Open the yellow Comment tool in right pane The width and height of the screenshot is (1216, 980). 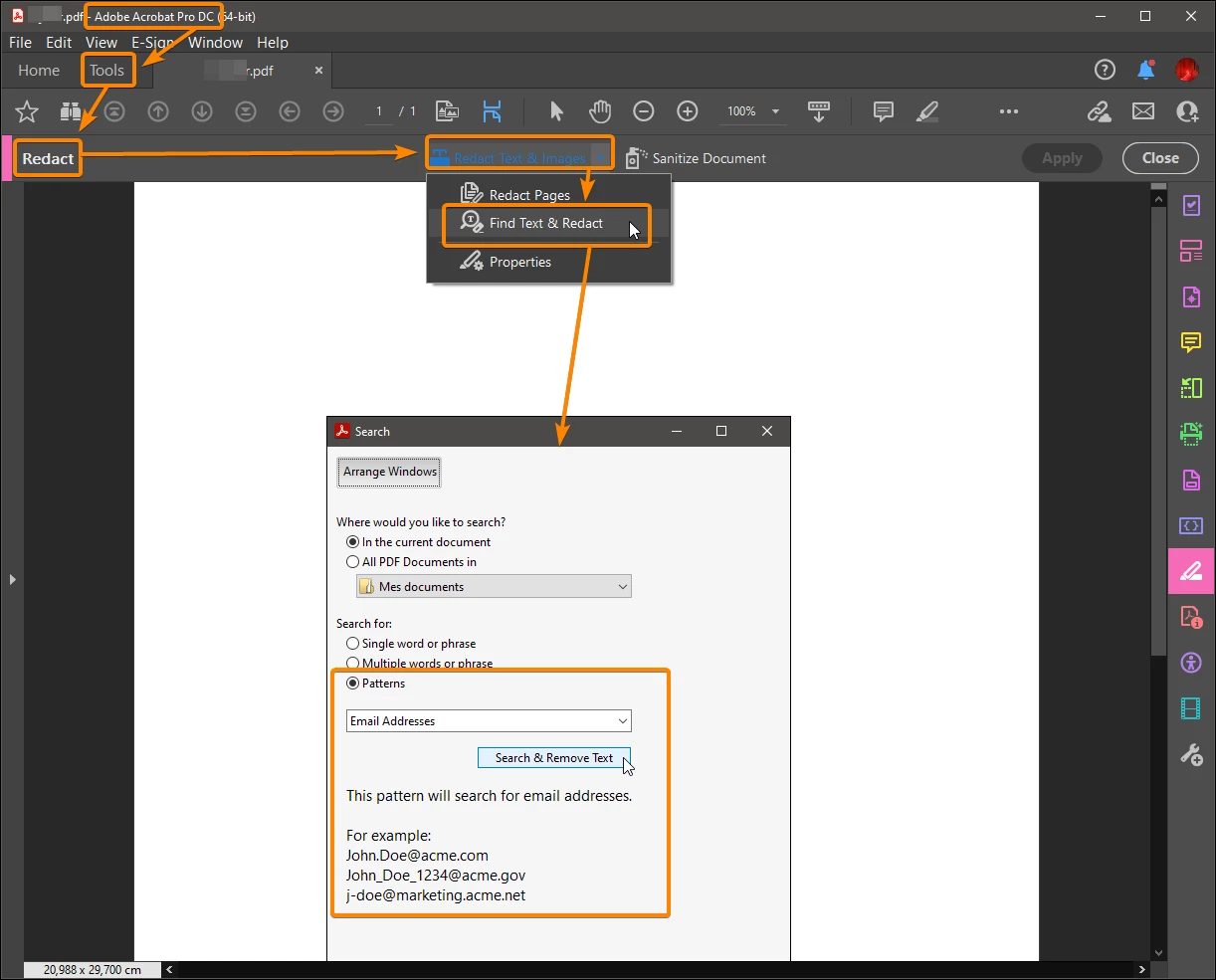pyautogui.click(x=1191, y=343)
